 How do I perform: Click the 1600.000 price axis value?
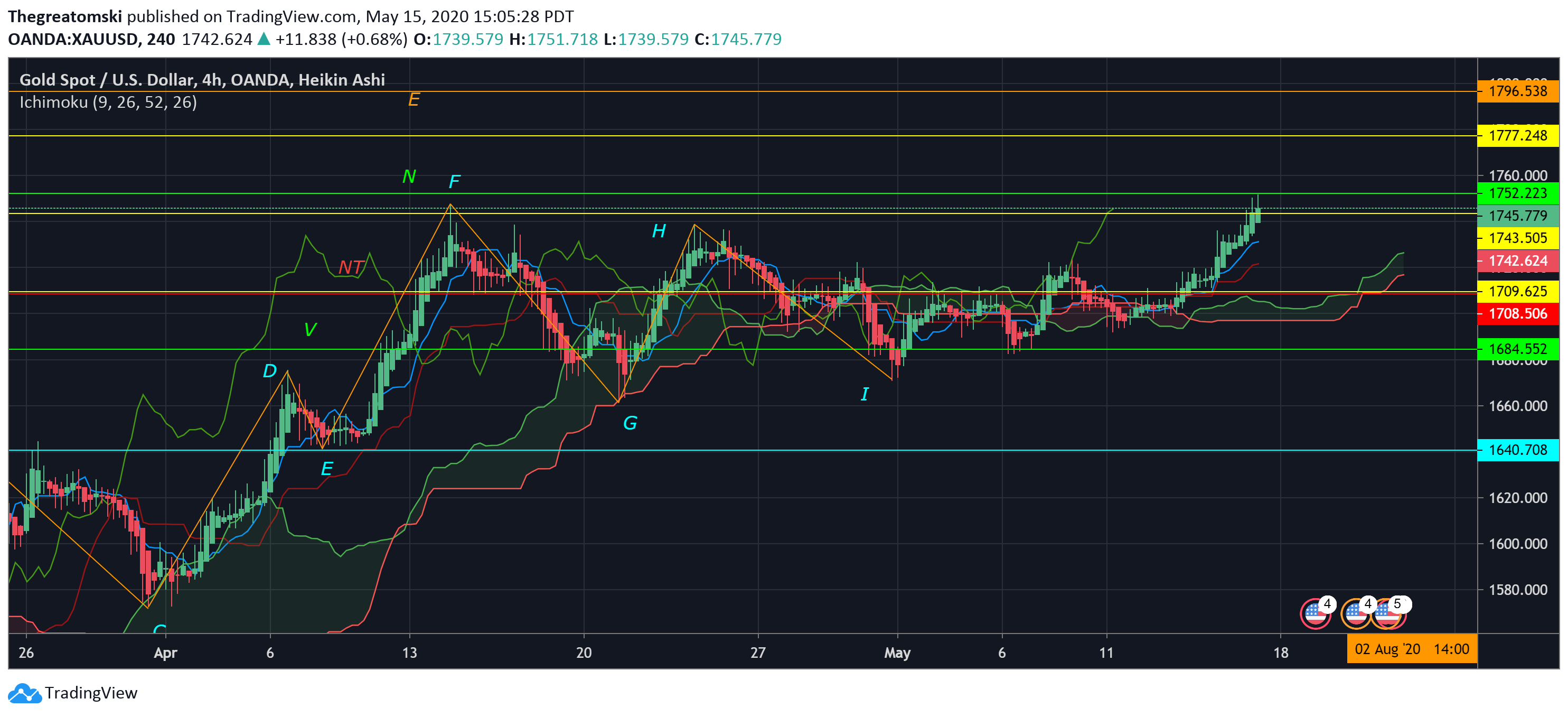[x=1517, y=543]
